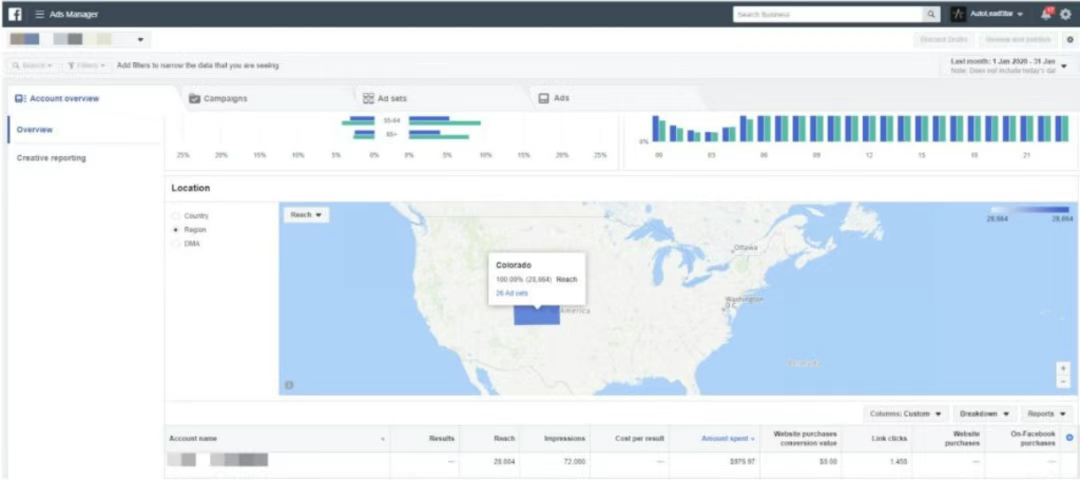The width and height of the screenshot is (1080, 480).
Task: Click the highlighted Colorado region on map
Action: (x=537, y=315)
